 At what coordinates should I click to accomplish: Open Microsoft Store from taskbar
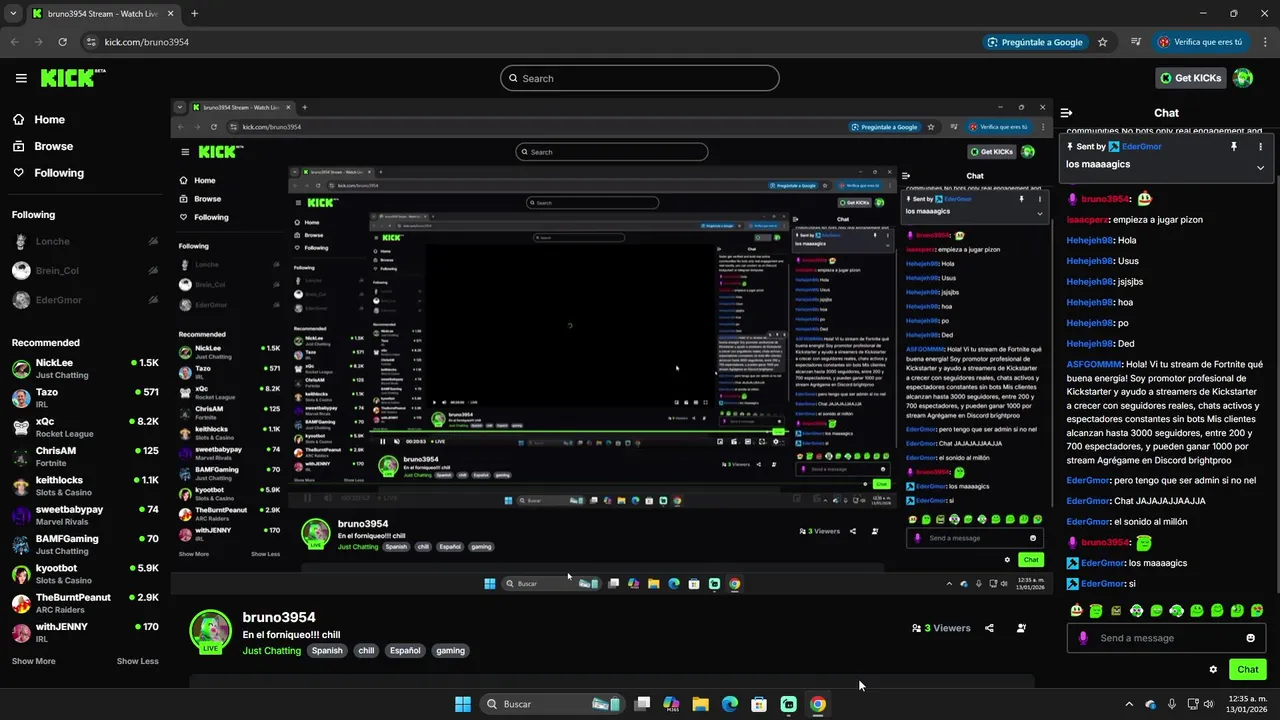(x=759, y=704)
